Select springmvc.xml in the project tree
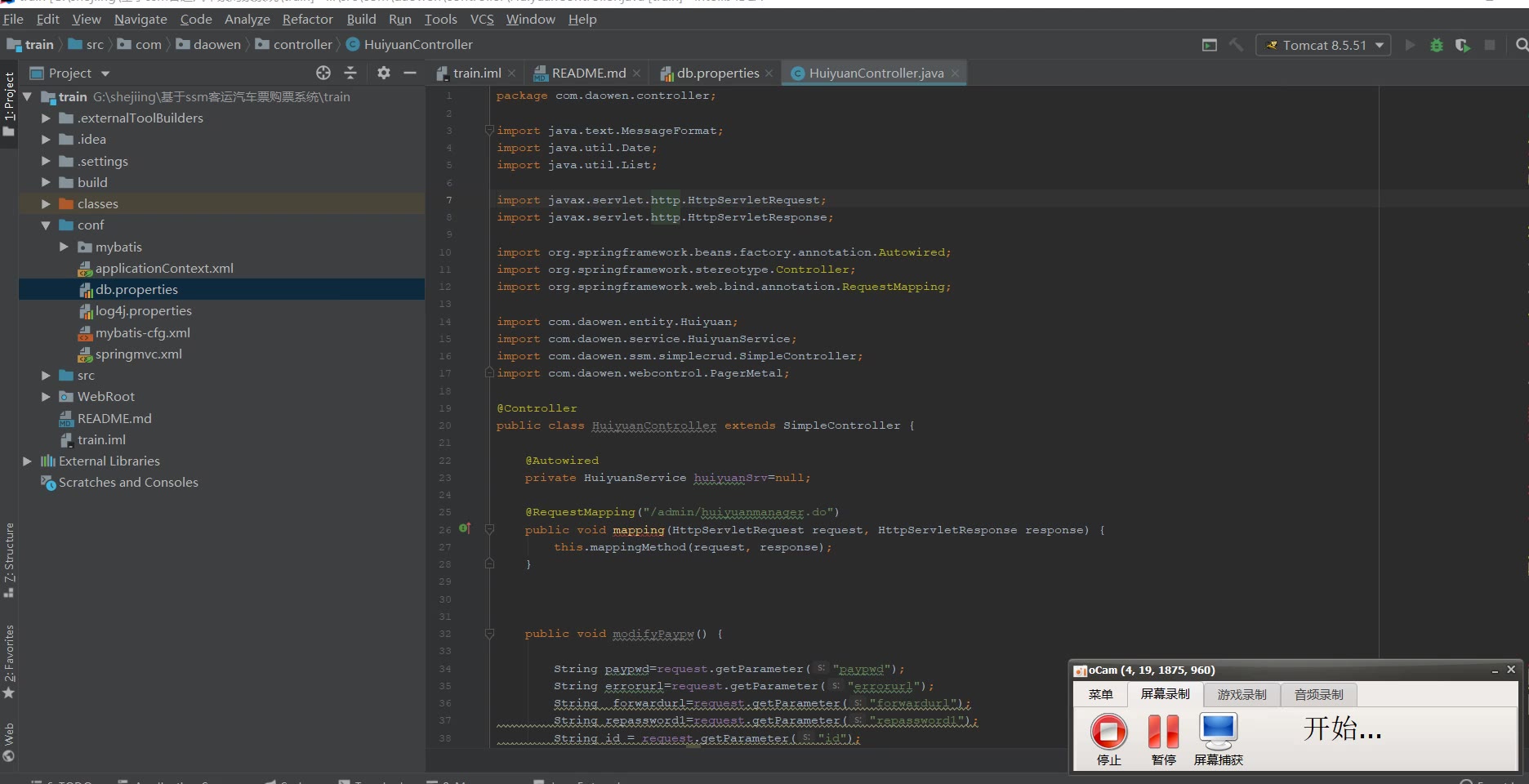Viewport: 1529px width, 784px height. (x=138, y=354)
